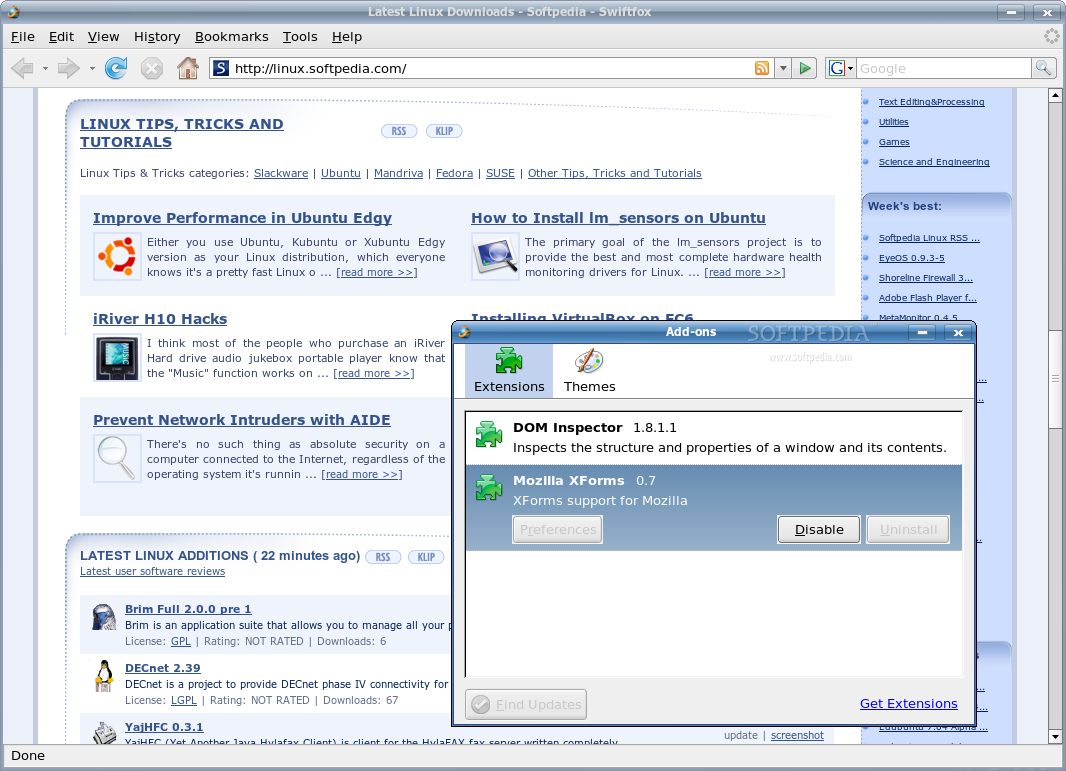Open the Help menu
The image size is (1066, 771).
[x=347, y=37]
